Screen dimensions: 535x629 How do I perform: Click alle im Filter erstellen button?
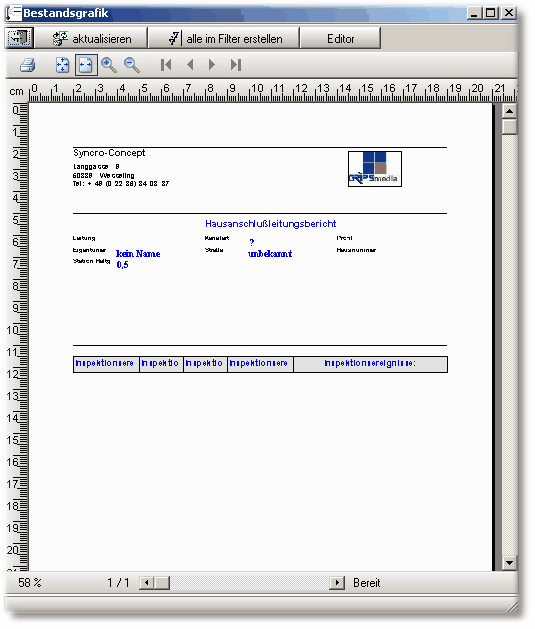(224, 38)
